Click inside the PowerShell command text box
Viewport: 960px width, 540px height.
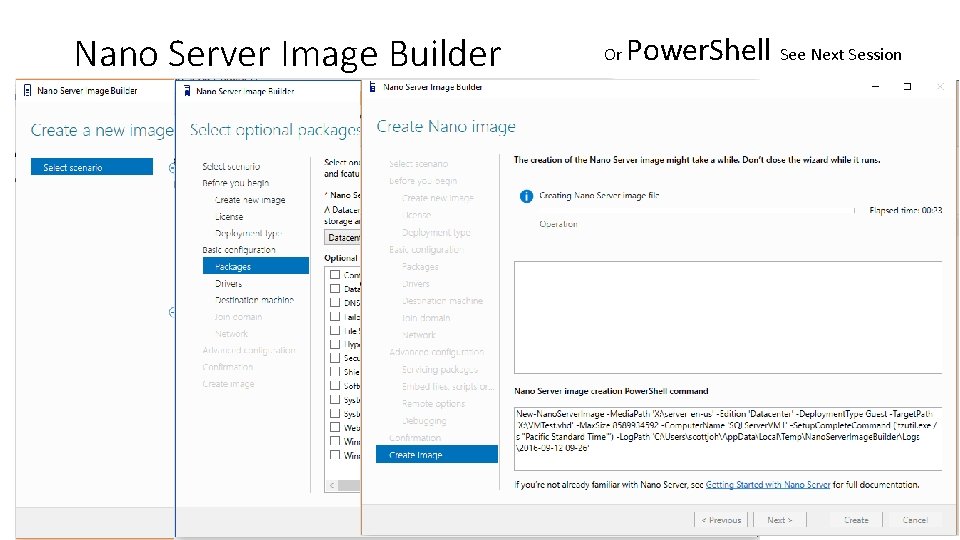tap(728, 438)
